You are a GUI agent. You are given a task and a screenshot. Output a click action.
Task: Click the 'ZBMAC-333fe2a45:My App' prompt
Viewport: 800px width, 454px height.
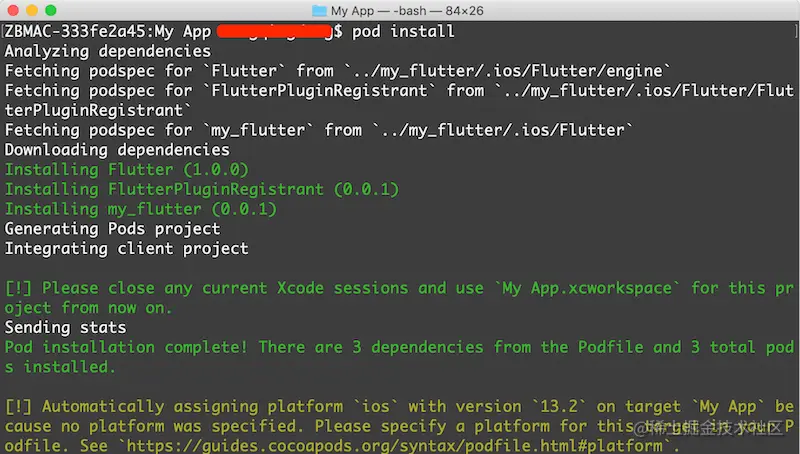click(108, 32)
